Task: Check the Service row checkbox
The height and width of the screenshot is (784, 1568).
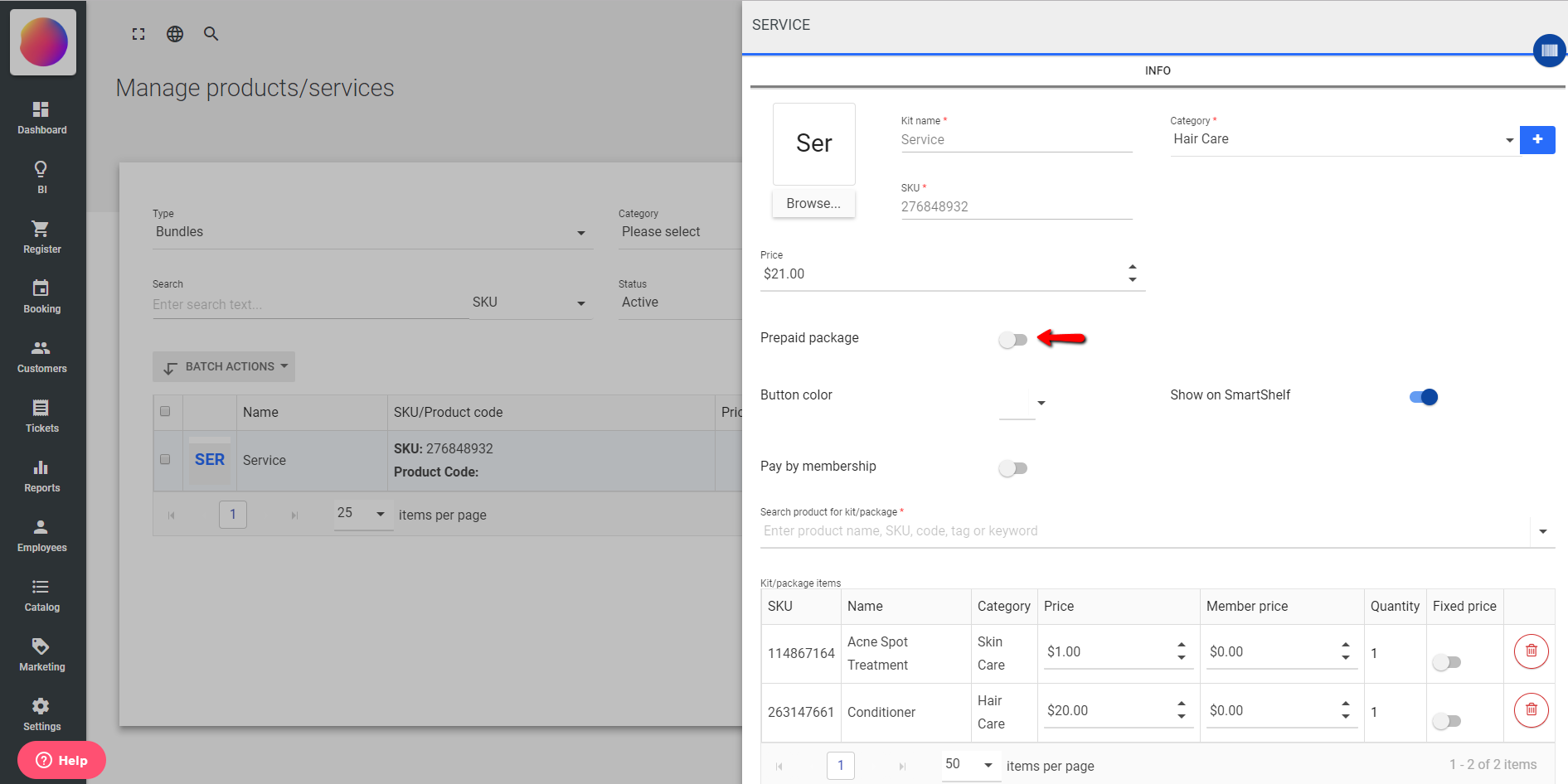Action: click(165, 459)
